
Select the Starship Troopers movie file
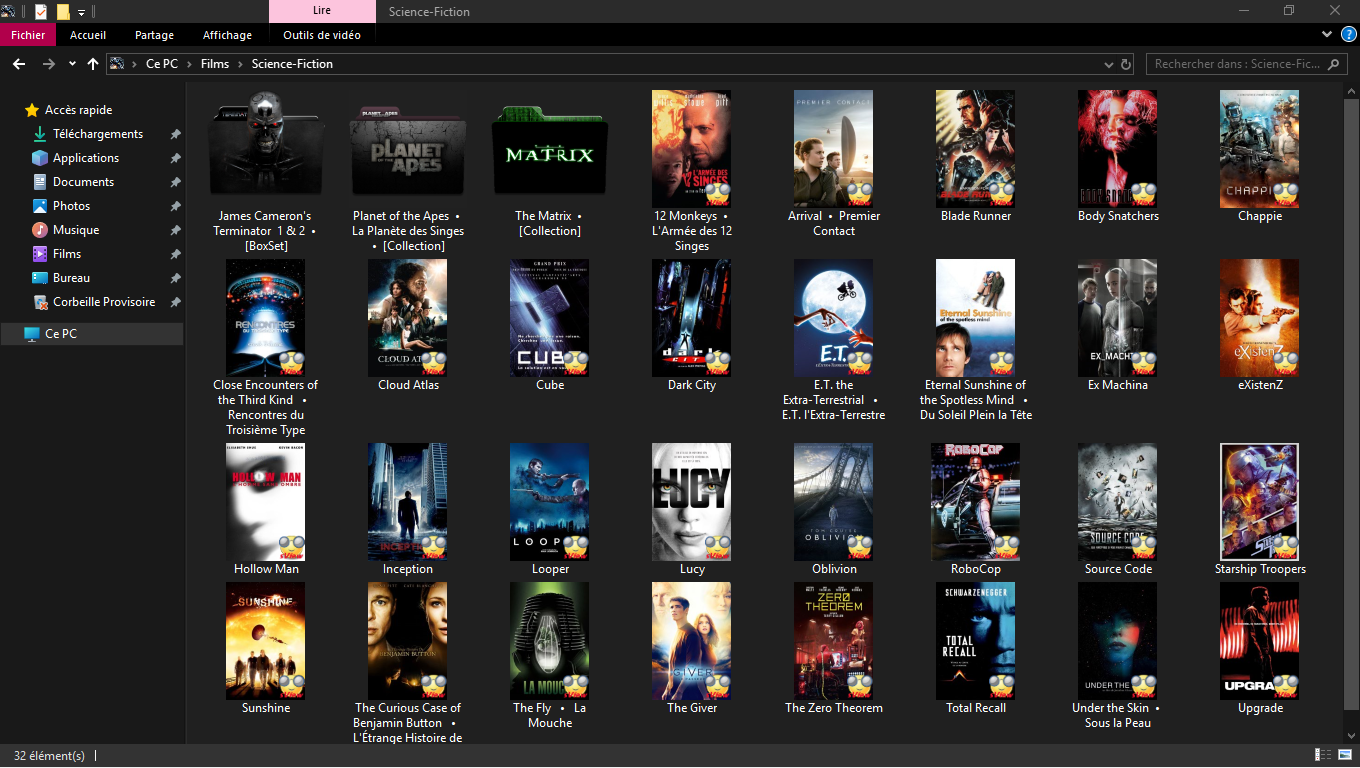click(1260, 502)
